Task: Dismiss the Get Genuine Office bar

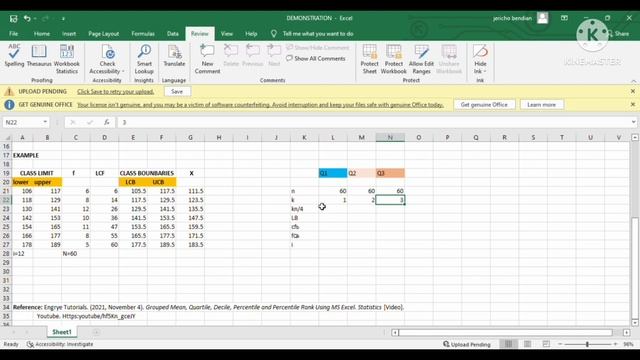Action: click(x=633, y=105)
